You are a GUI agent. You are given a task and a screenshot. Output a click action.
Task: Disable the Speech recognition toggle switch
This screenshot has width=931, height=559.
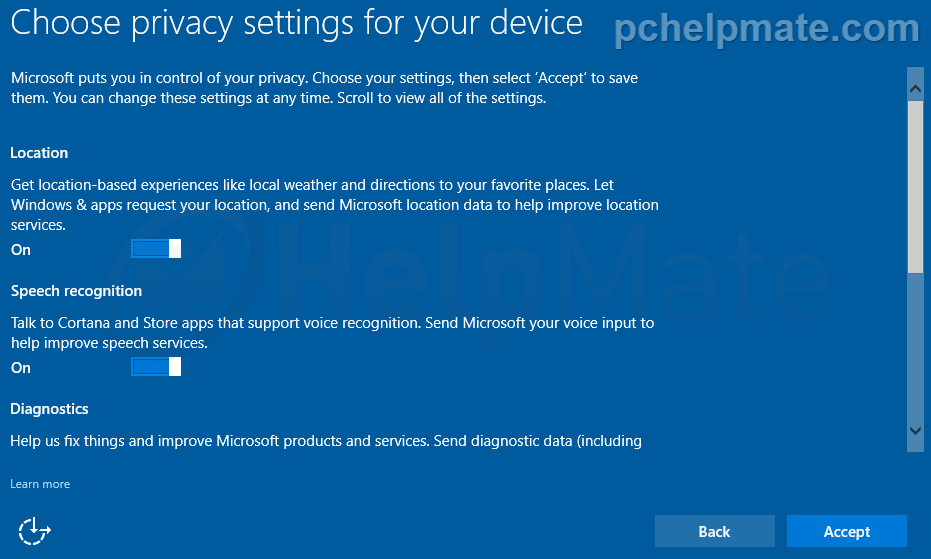[x=156, y=367]
